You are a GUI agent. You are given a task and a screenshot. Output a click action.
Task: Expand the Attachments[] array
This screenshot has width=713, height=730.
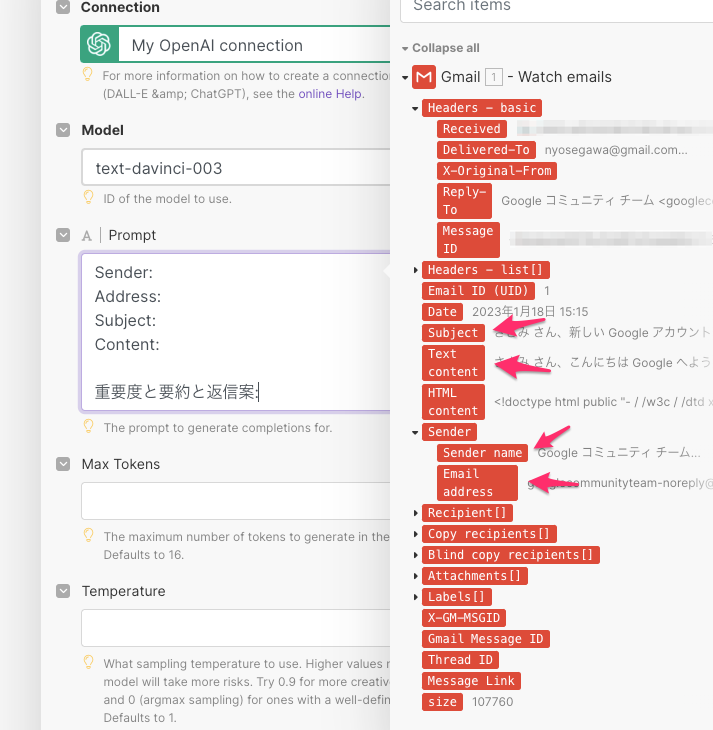(415, 576)
